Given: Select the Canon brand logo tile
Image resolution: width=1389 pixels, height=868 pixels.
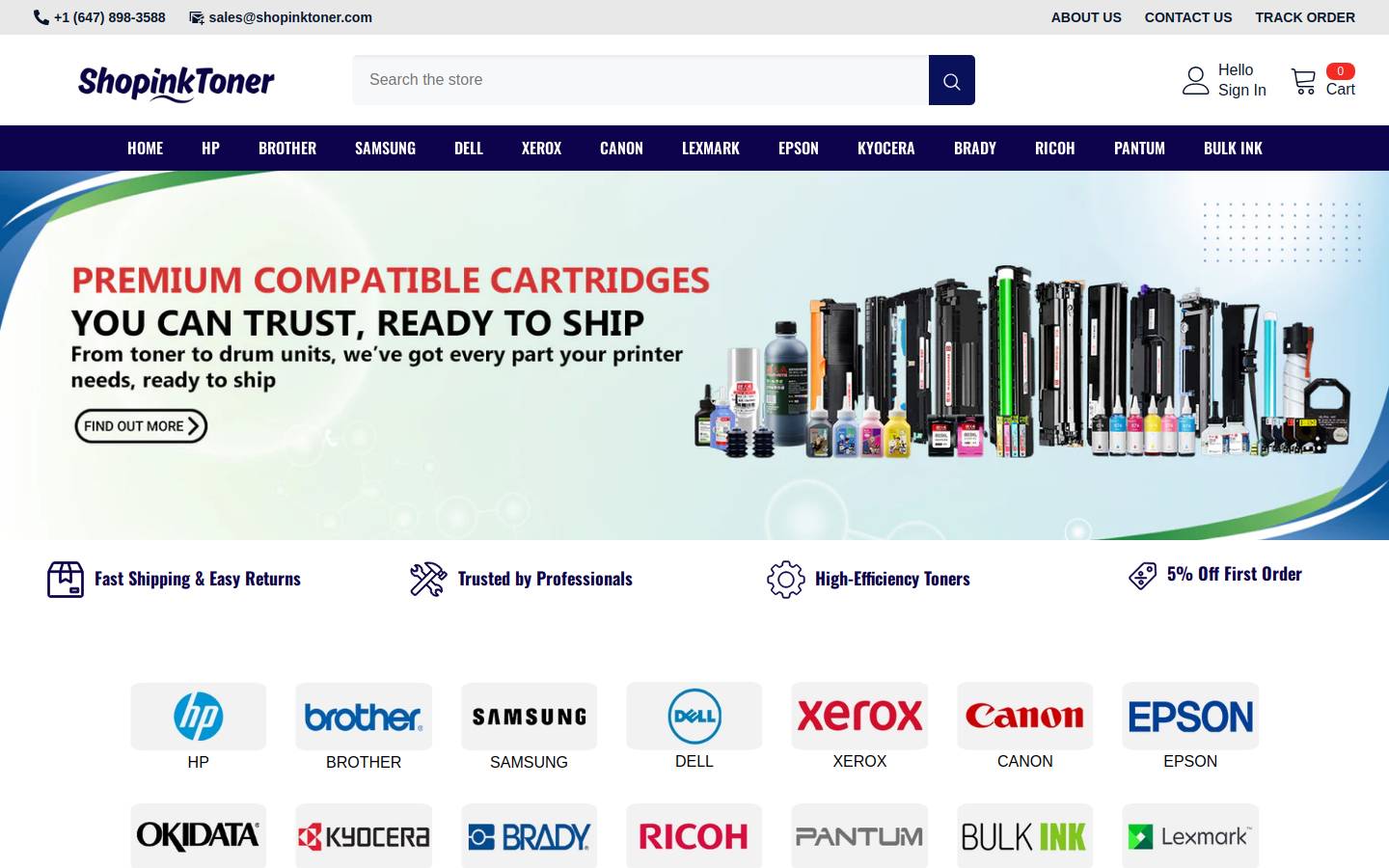Looking at the screenshot, I should click(x=1025, y=717).
